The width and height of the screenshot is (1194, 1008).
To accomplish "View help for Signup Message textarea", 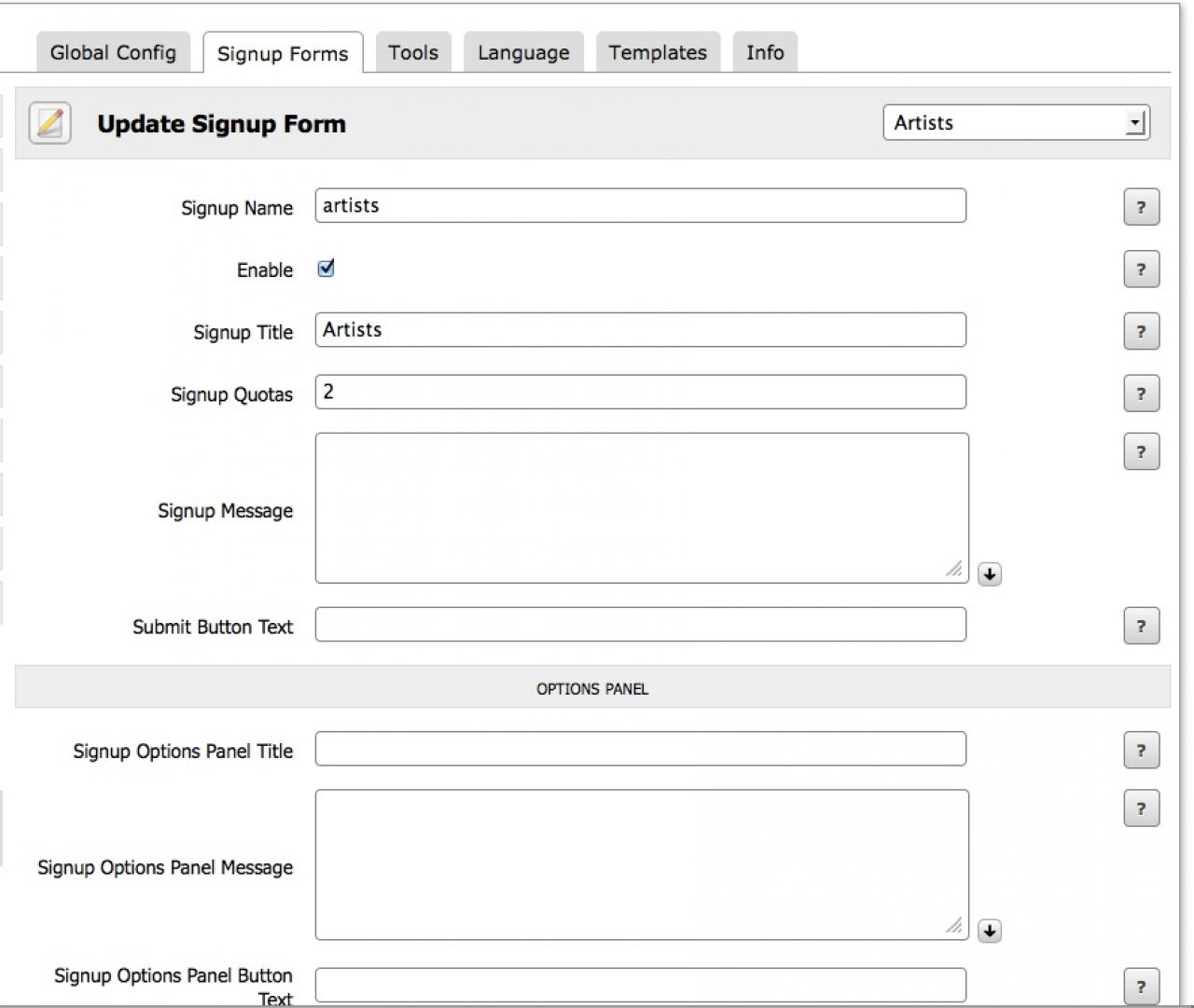I will tap(1141, 452).
